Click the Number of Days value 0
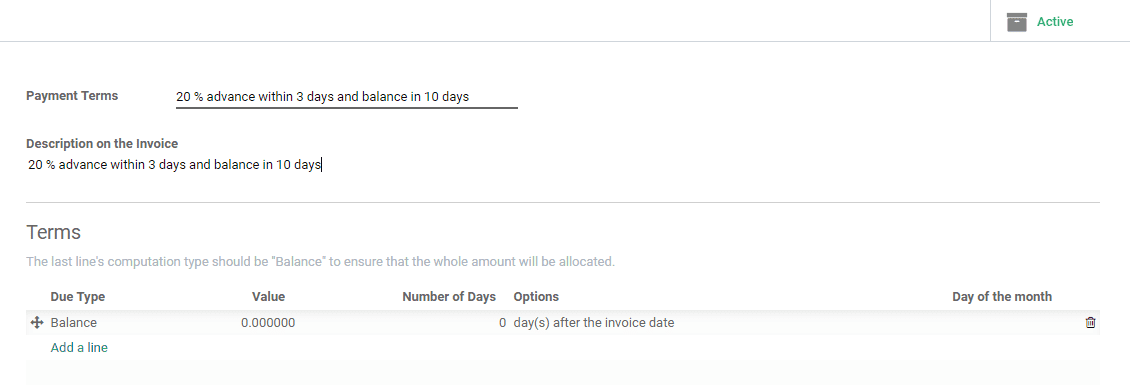This screenshot has height=387, width=1130. click(x=502, y=323)
